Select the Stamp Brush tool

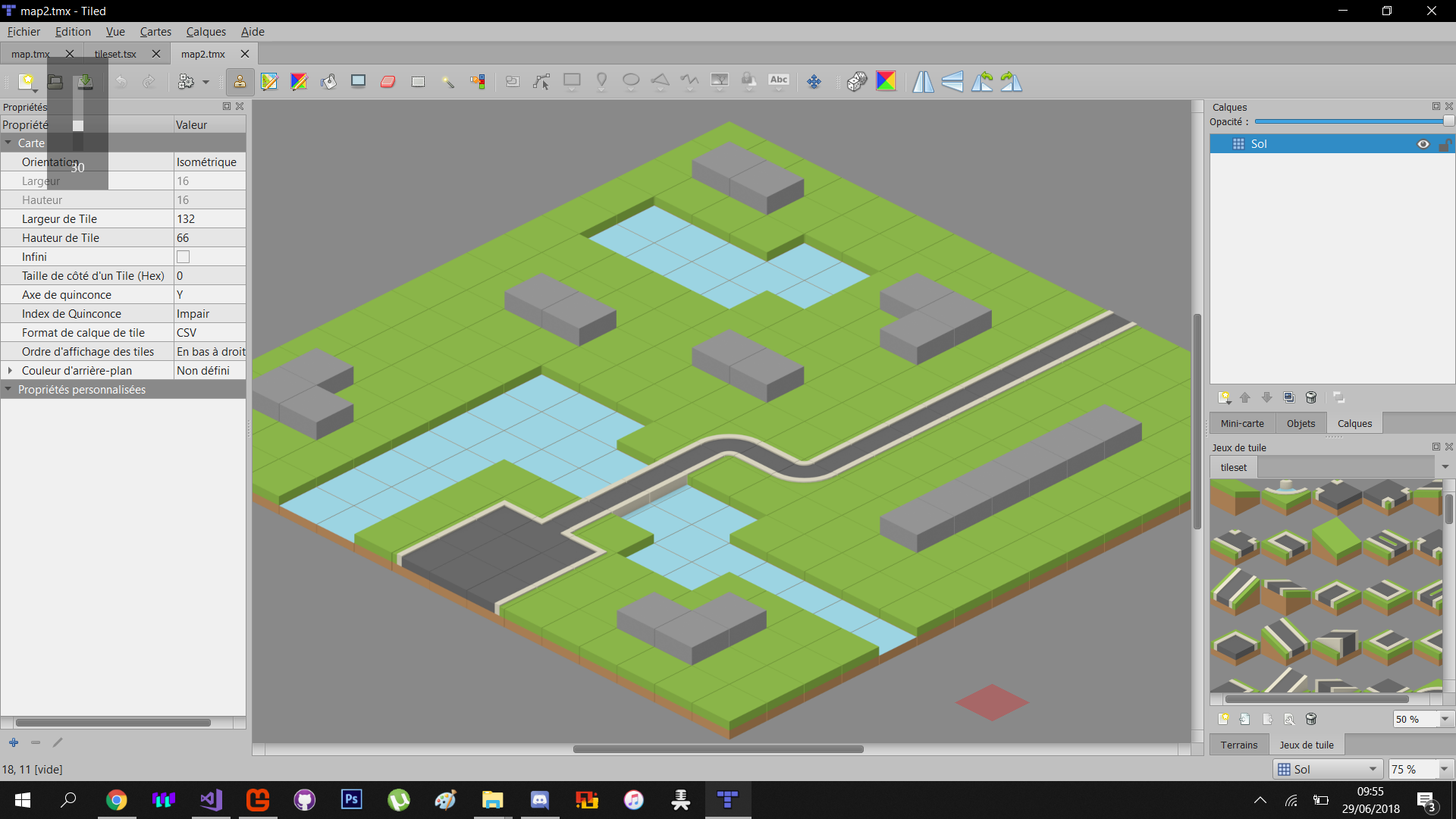(x=240, y=81)
